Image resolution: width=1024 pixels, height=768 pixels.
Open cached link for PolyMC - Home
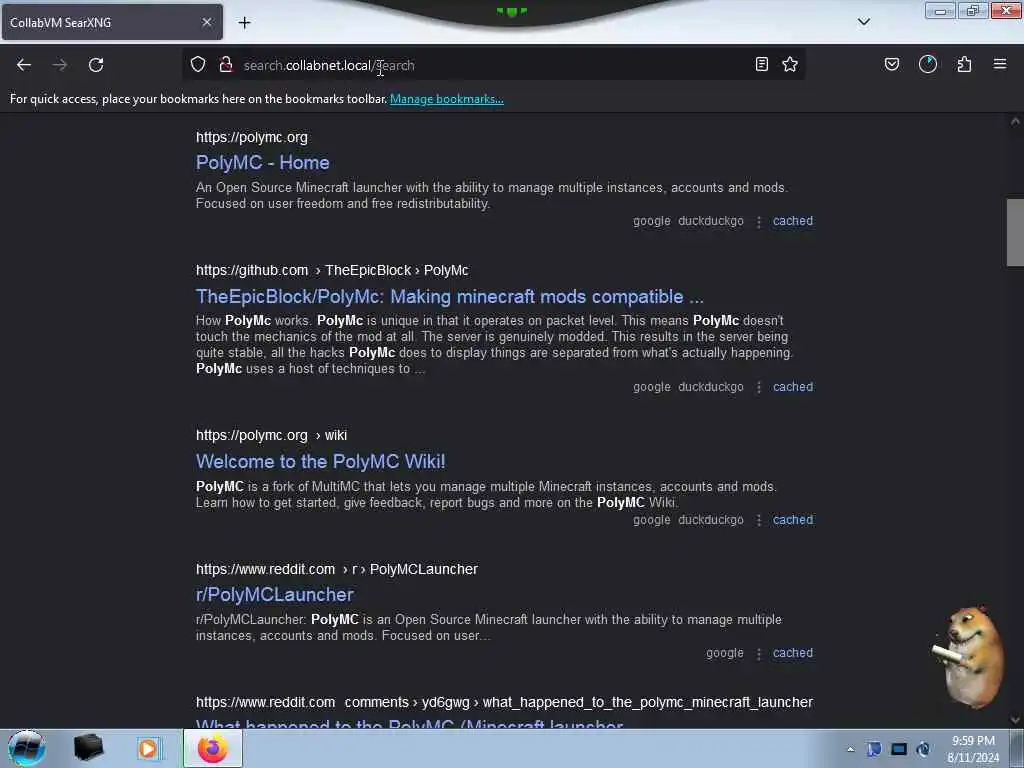pyautogui.click(x=793, y=221)
